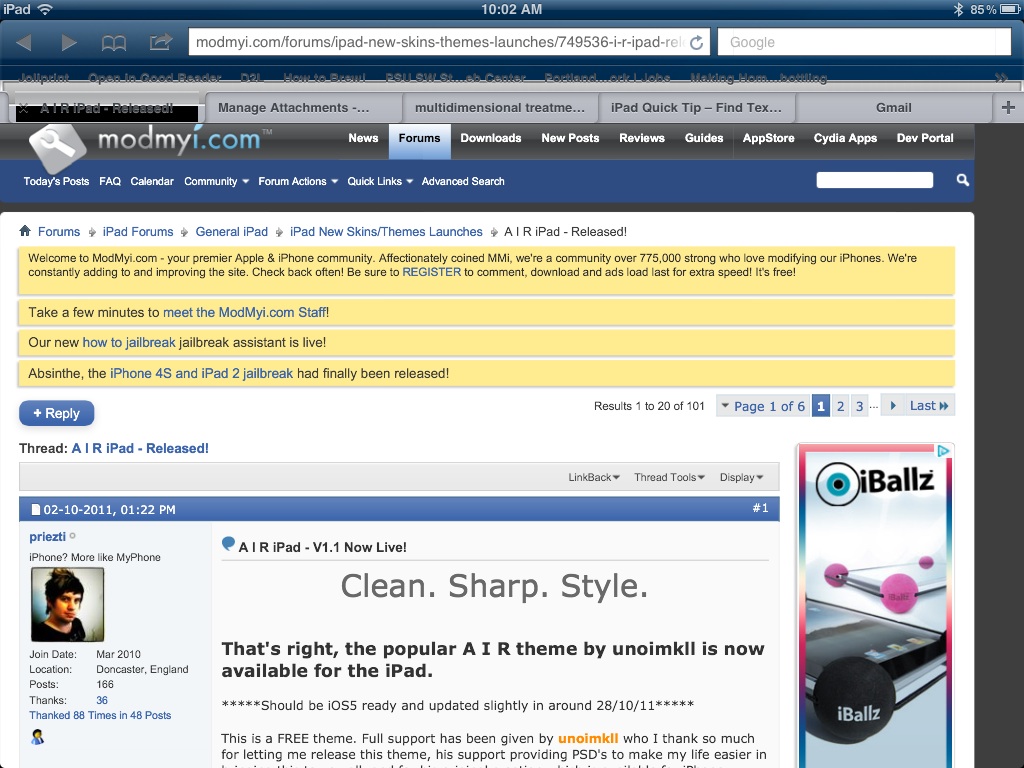
Task: Go to results page 3
Action: 859,406
